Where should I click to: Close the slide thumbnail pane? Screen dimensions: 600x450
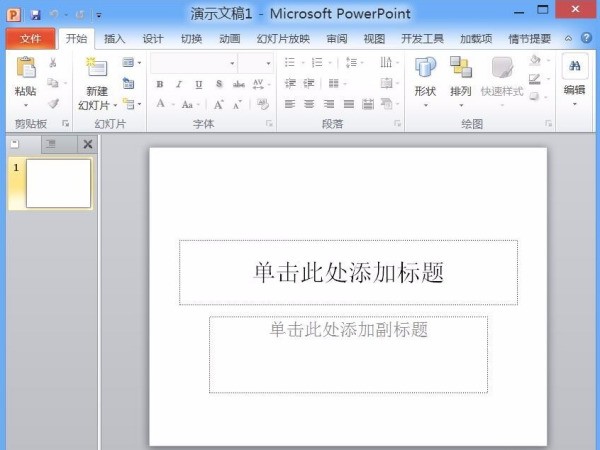tap(88, 144)
